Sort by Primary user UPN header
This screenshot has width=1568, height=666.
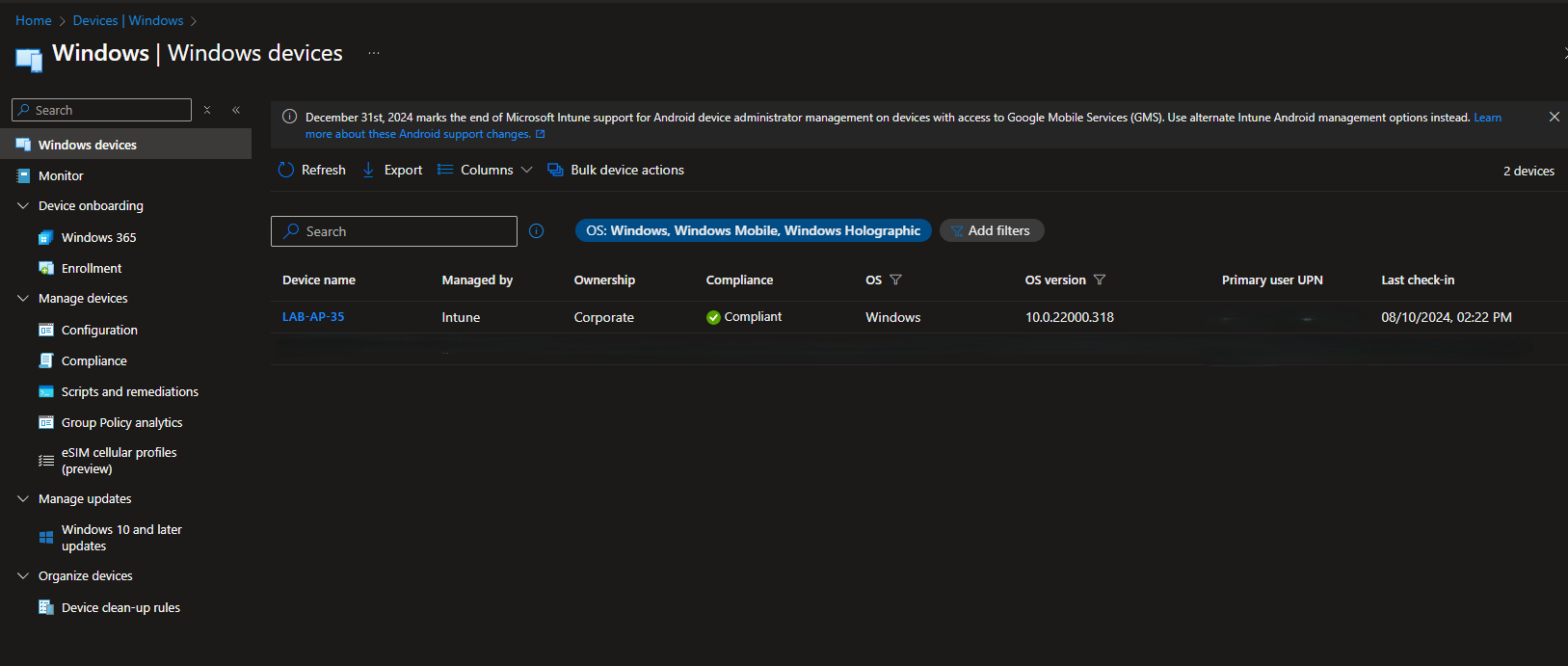point(1272,280)
